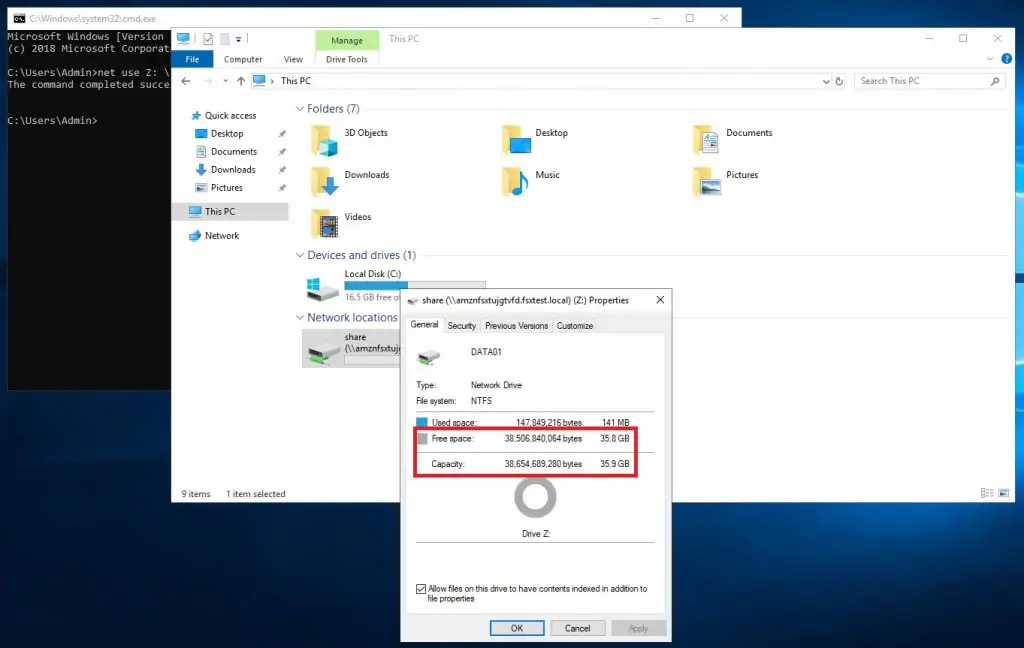The width and height of the screenshot is (1024, 648).
Task: Open the Music folder icon
Action: 515,182
